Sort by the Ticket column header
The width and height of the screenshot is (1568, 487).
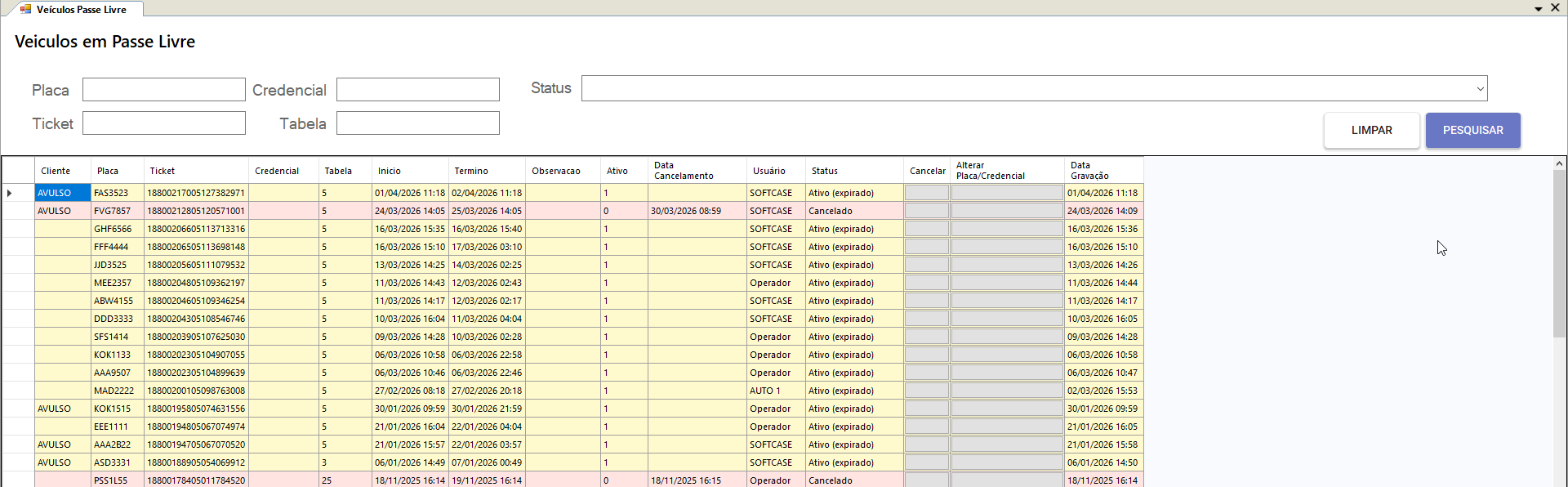(196, 171)
